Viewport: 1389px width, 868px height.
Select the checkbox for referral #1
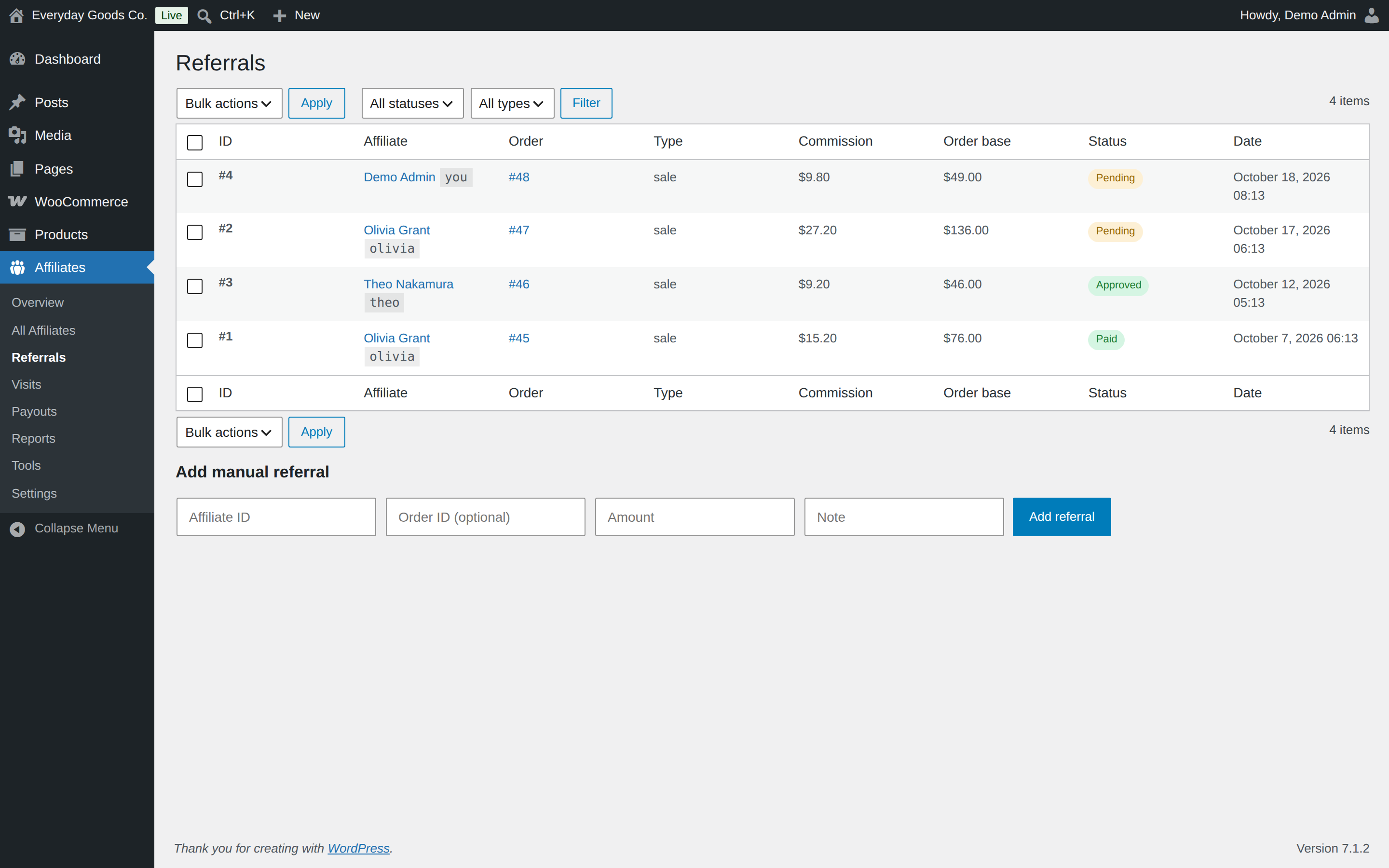pyautogui.click(x=195, y=340)
